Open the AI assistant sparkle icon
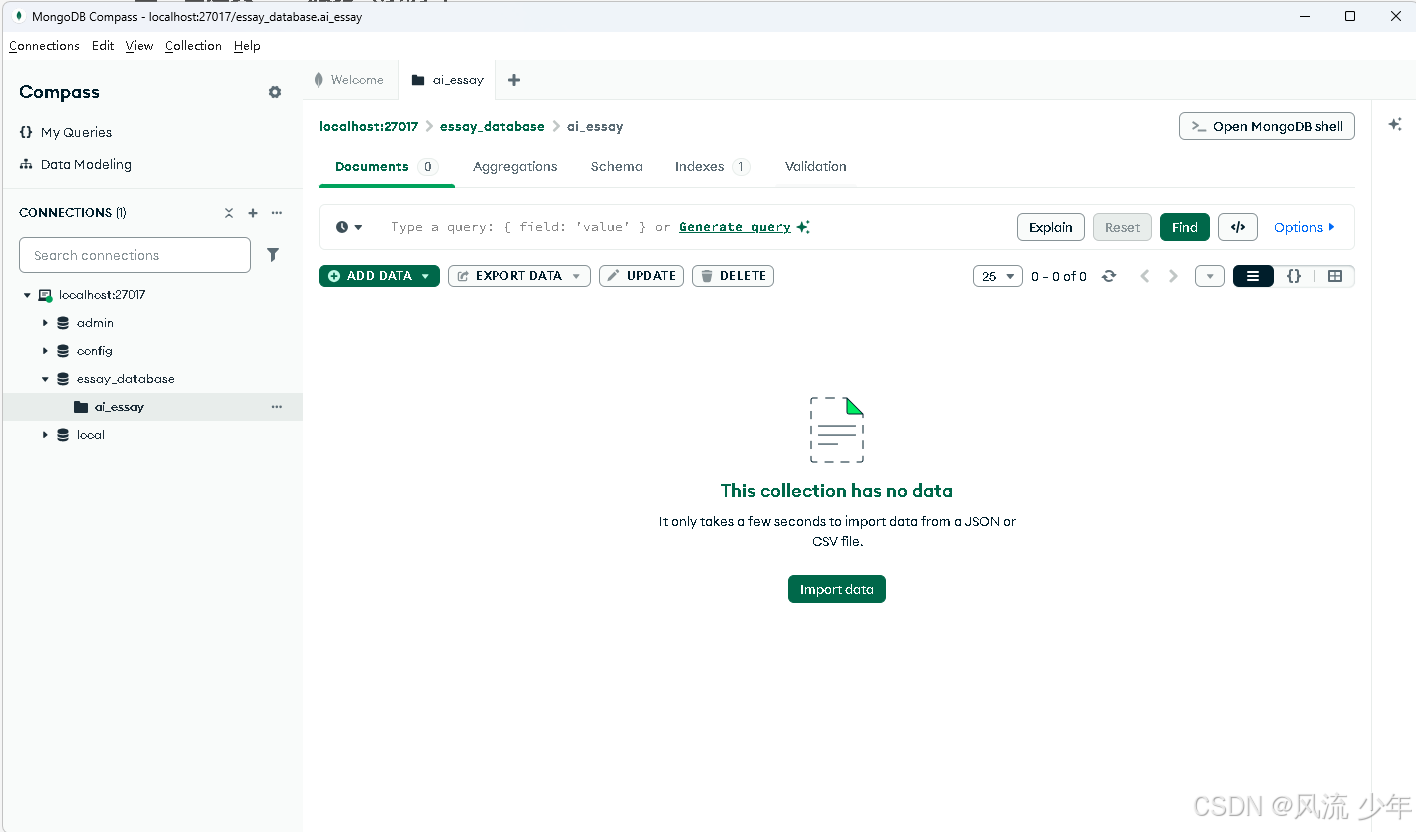This screenshot has height=832, width=1416. pyautogui.click(x=1395, y=124)
